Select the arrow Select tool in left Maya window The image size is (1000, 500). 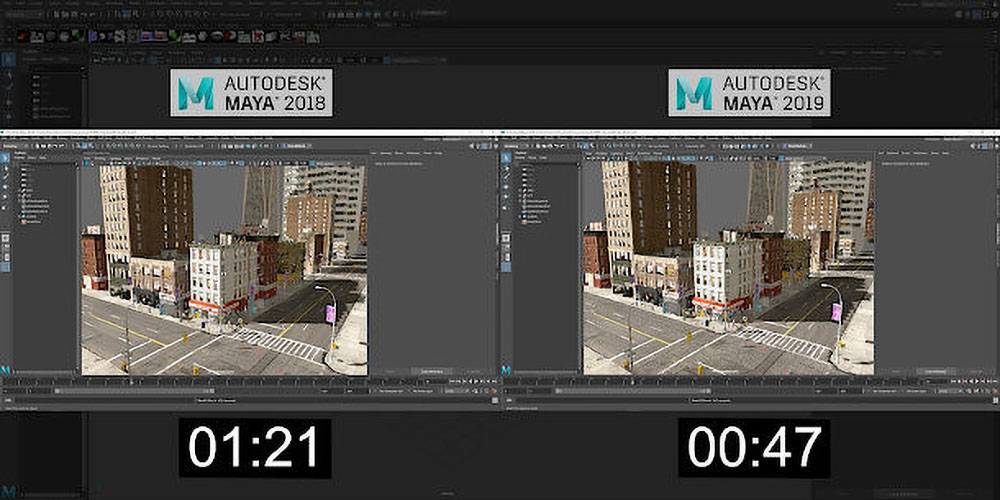point(6,158)
